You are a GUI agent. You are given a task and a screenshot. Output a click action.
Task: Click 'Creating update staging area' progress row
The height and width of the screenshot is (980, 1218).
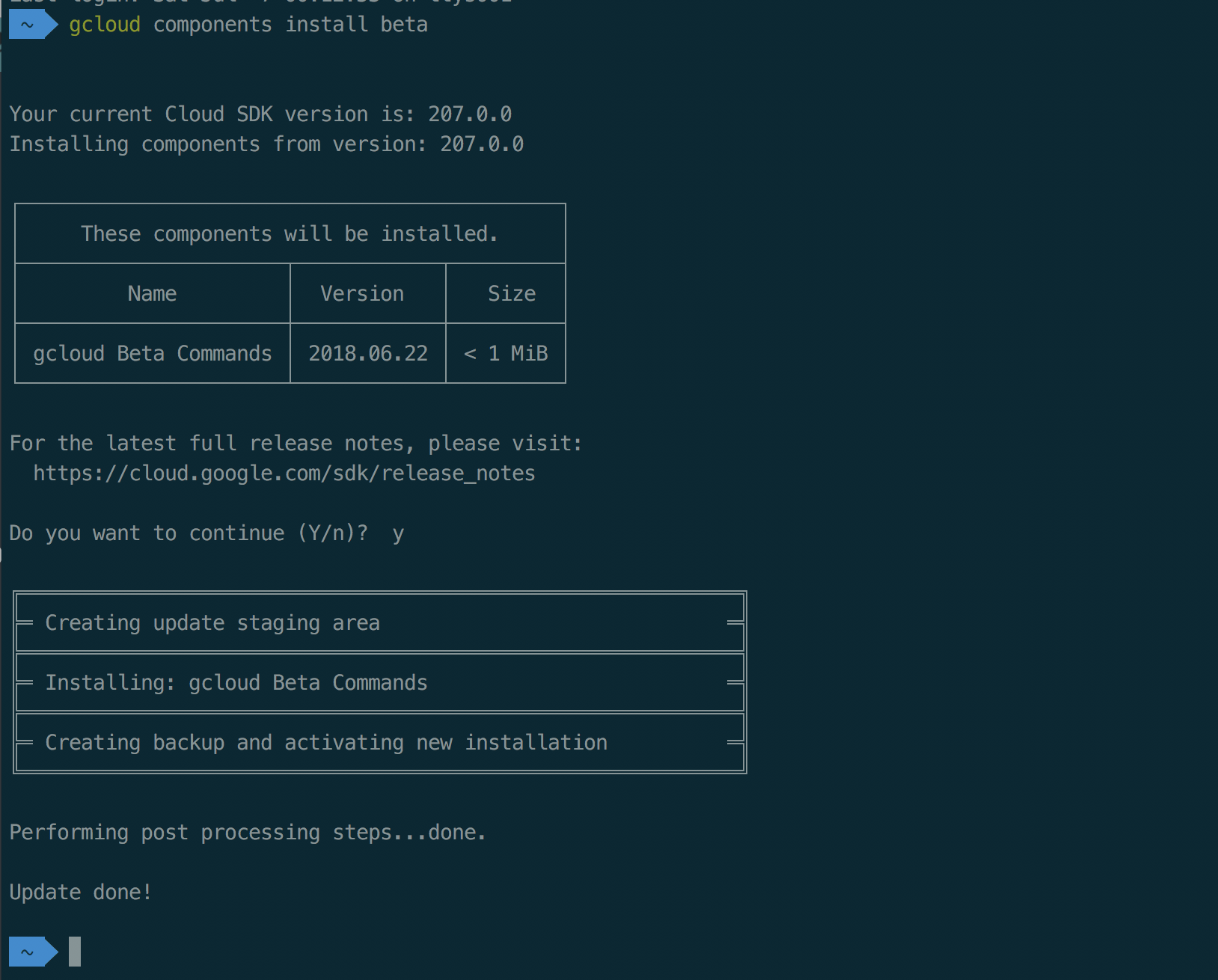[380, 622]
